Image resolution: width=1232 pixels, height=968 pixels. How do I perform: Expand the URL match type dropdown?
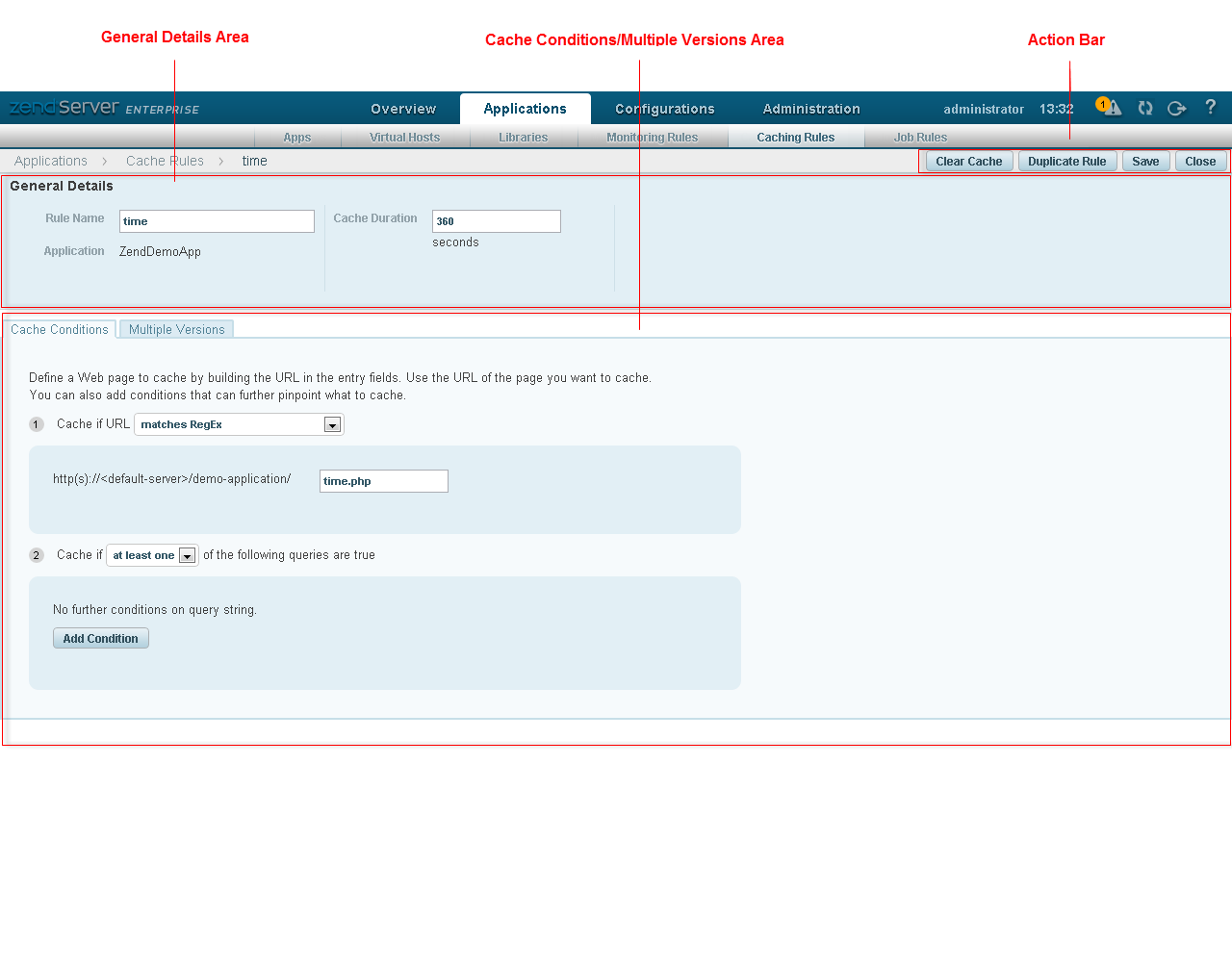[332, 424]
